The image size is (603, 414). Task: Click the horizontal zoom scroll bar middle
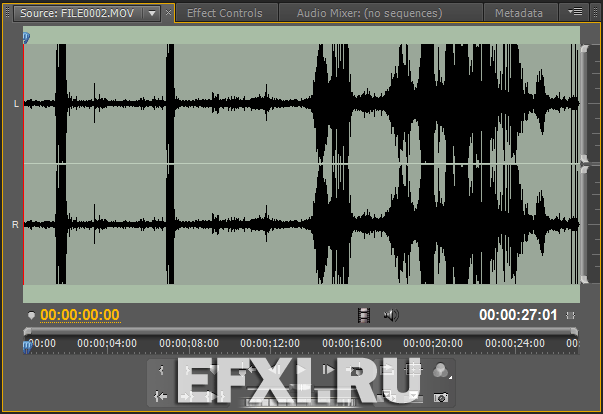(x=300, y=331)
